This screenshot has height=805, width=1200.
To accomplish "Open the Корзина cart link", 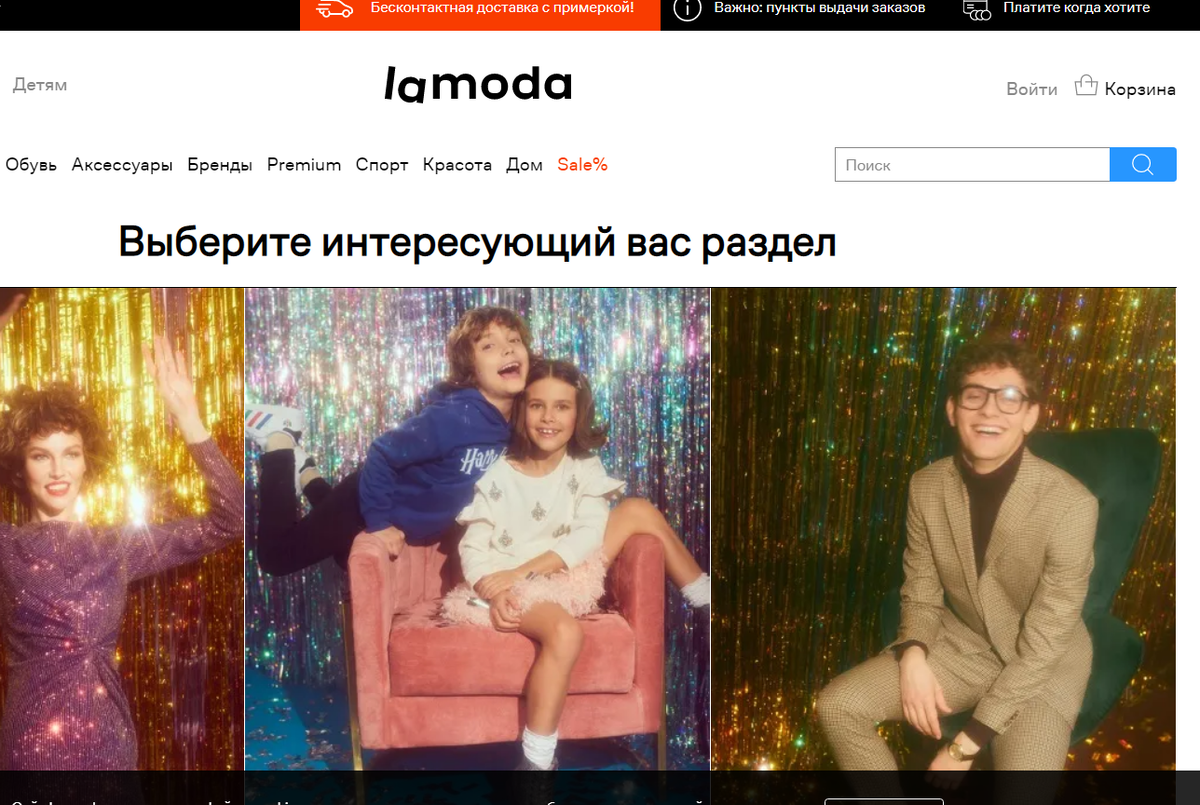I will (x=1140, y=89).
